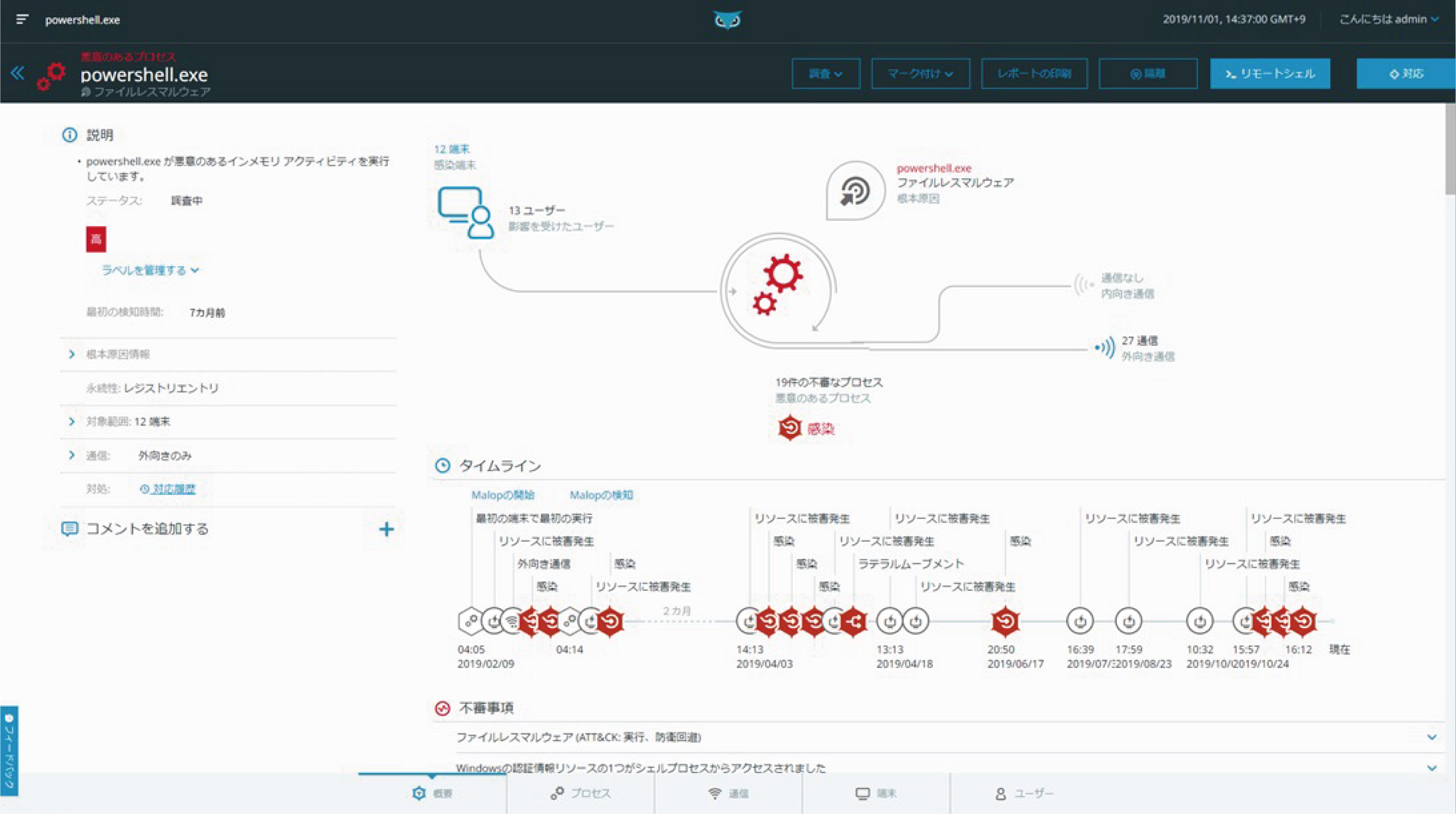Open the フィードバック side tab
Screen dimensions: 1456x814
click(9, 751)
